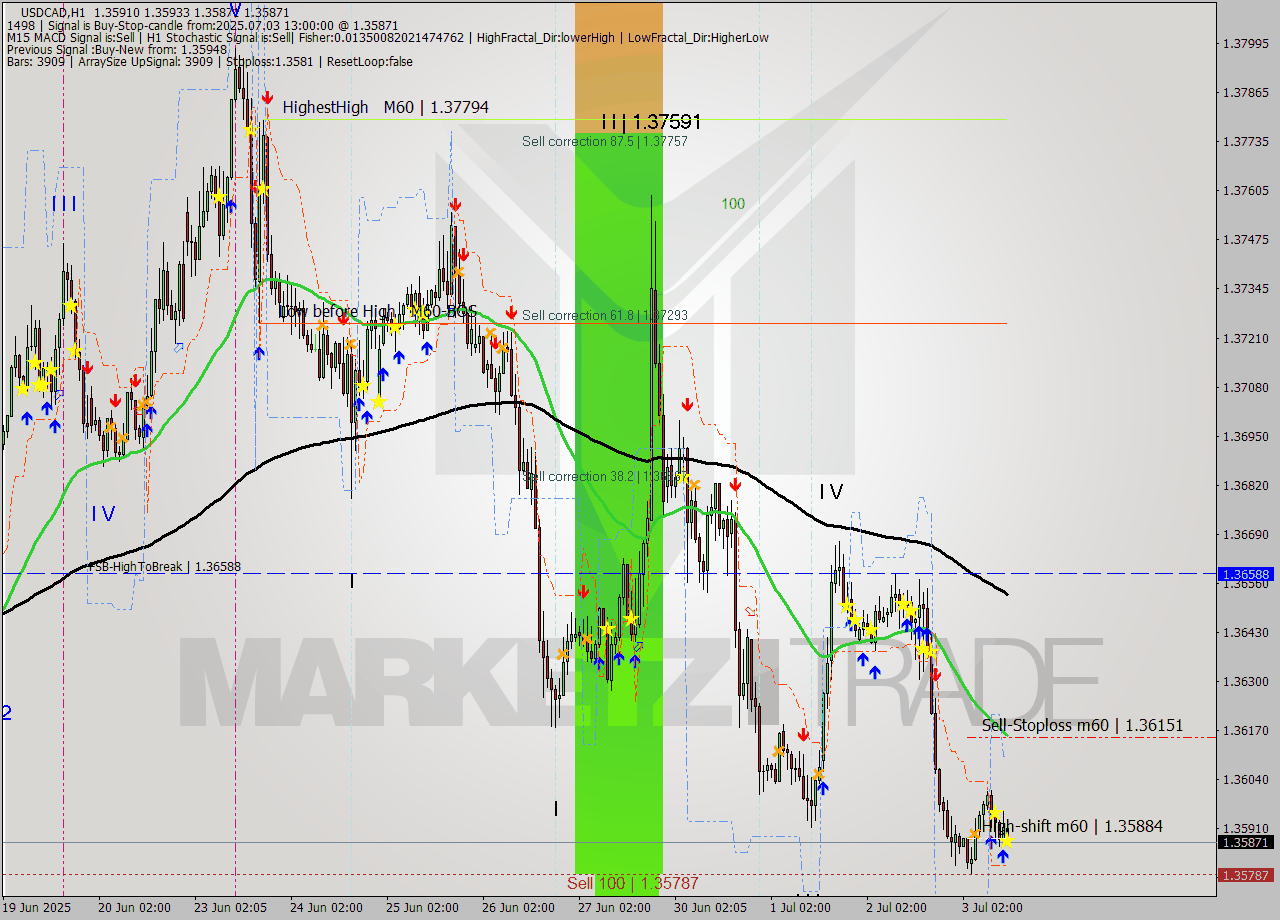The height and width of the screenshot is (920, 1280).
Task: Click the red down arrow near the IV label
Action: click(x=737, y=484)
